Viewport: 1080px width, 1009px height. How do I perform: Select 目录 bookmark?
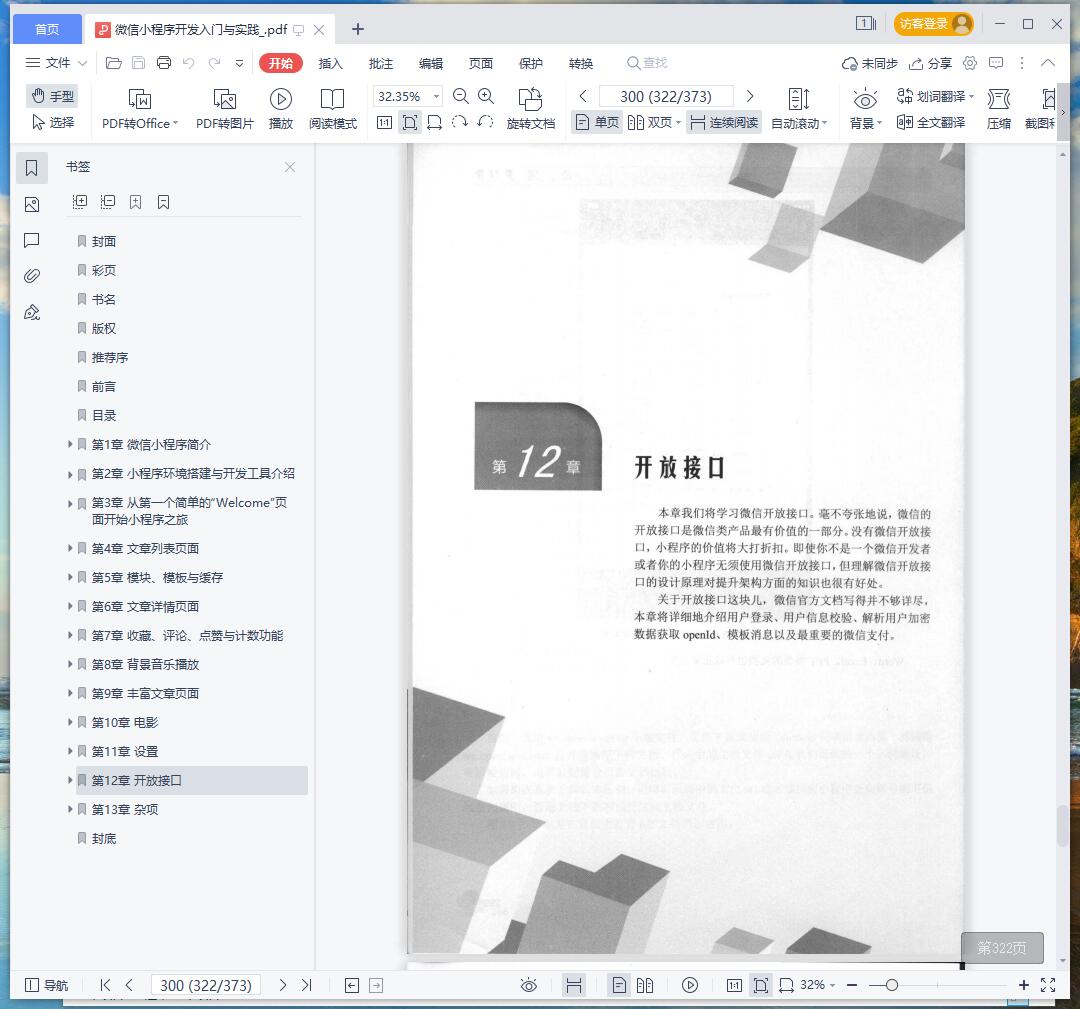click(x=104, y=415)
